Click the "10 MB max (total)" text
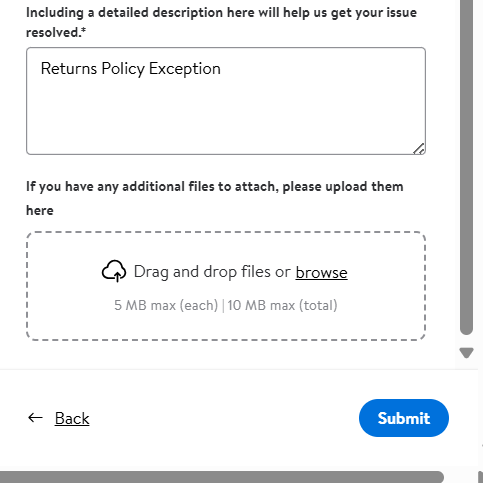The height and width of the screenshot is (483, 483). coord(282,305)
